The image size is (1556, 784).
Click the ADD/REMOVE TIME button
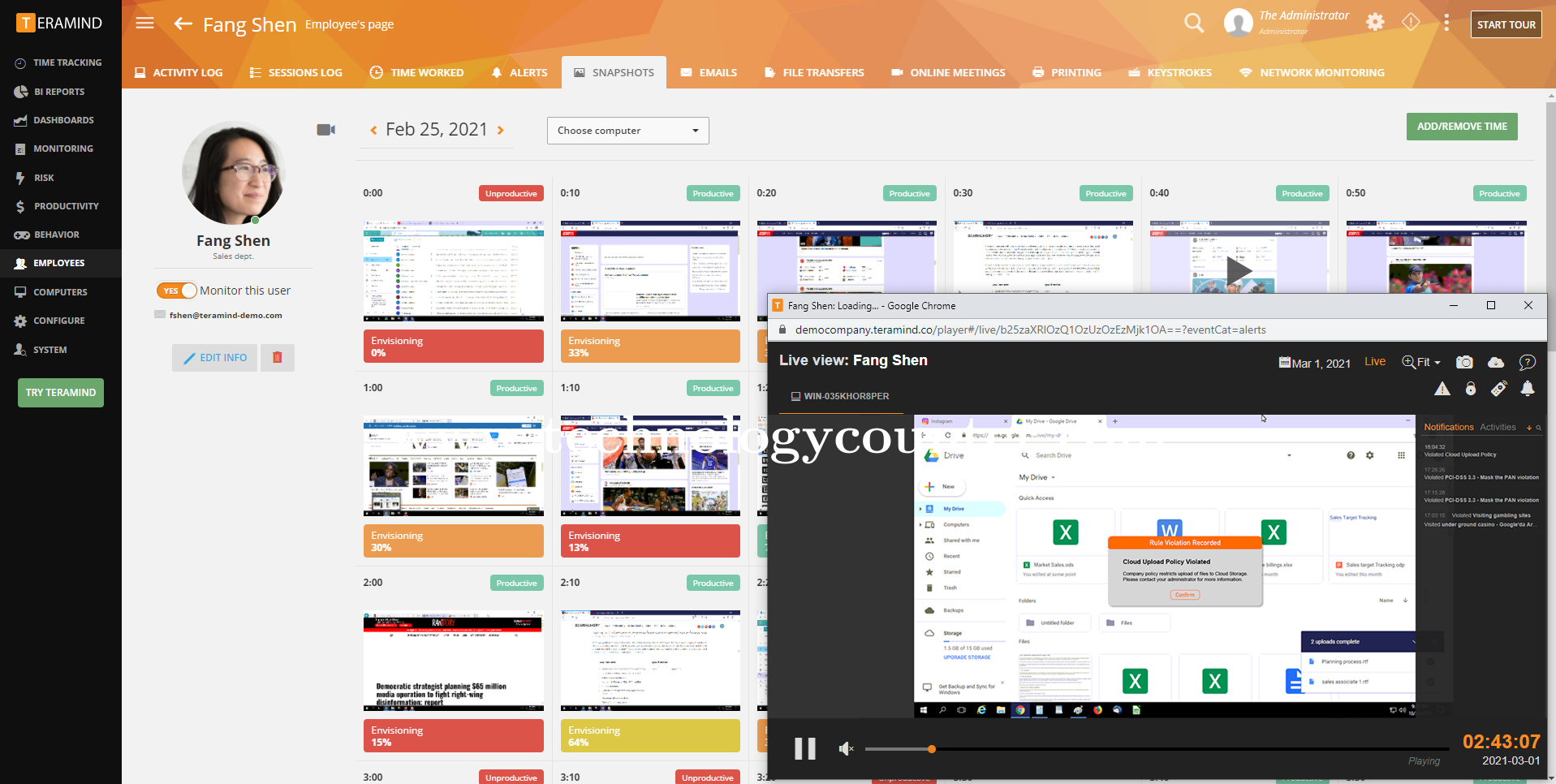[1462, 127]
